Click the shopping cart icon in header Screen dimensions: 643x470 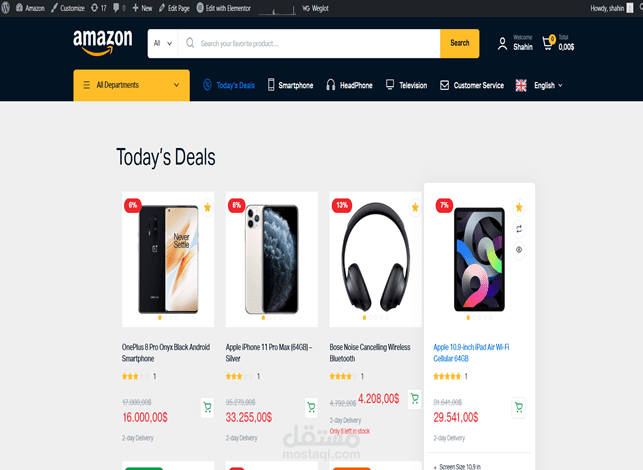(548, 43)
